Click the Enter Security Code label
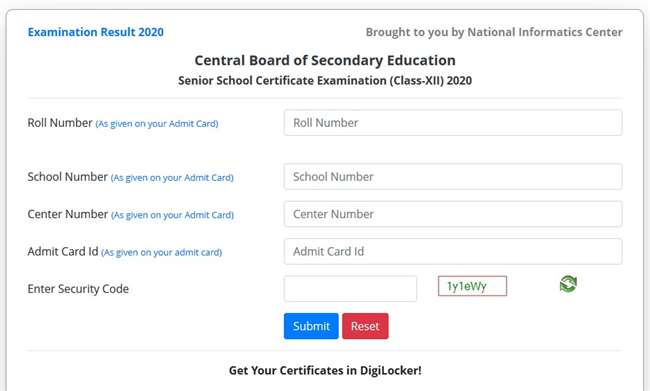Viewport: 650px width, 391px height. click(x=78, y=289)
